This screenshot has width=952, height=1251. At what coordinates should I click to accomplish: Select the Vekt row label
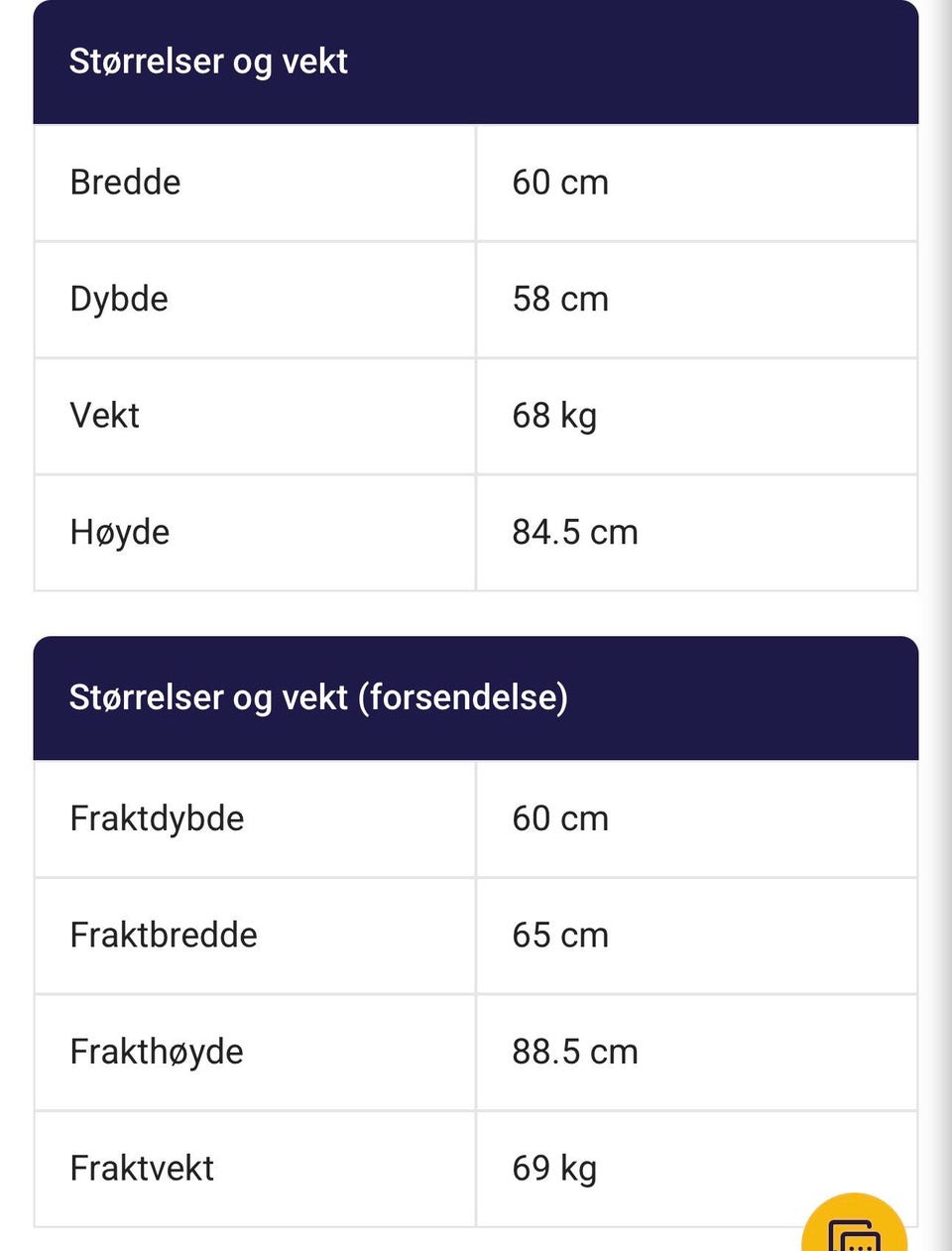(104, 416)
